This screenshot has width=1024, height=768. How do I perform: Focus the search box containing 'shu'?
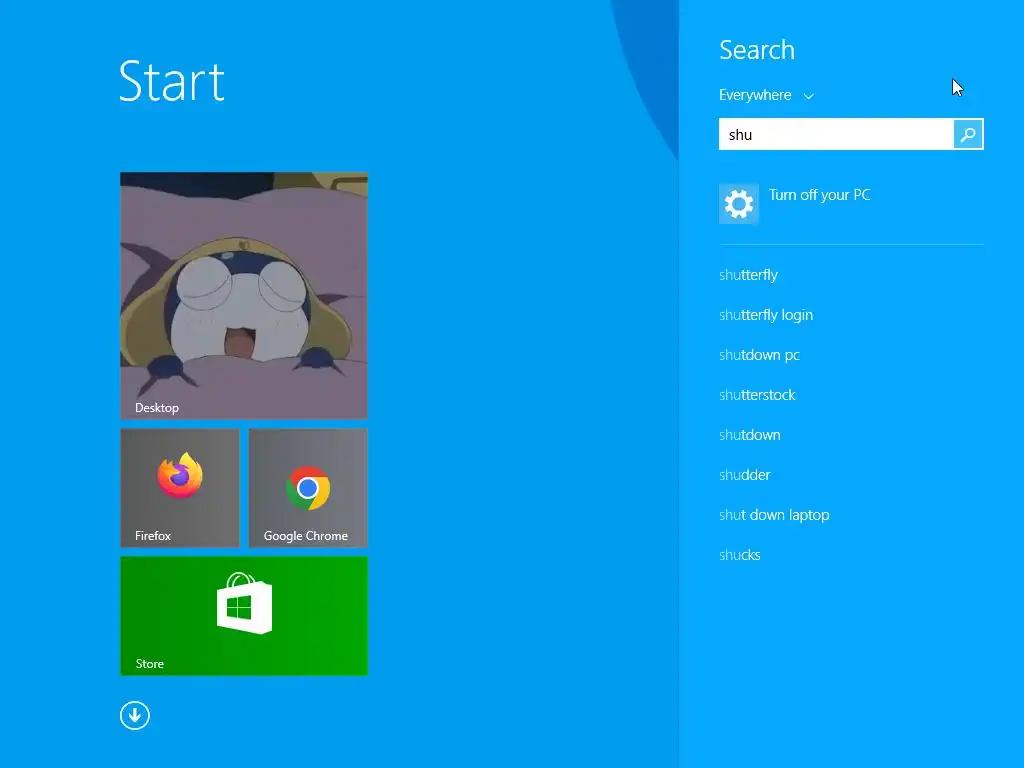tap(836, 135)
